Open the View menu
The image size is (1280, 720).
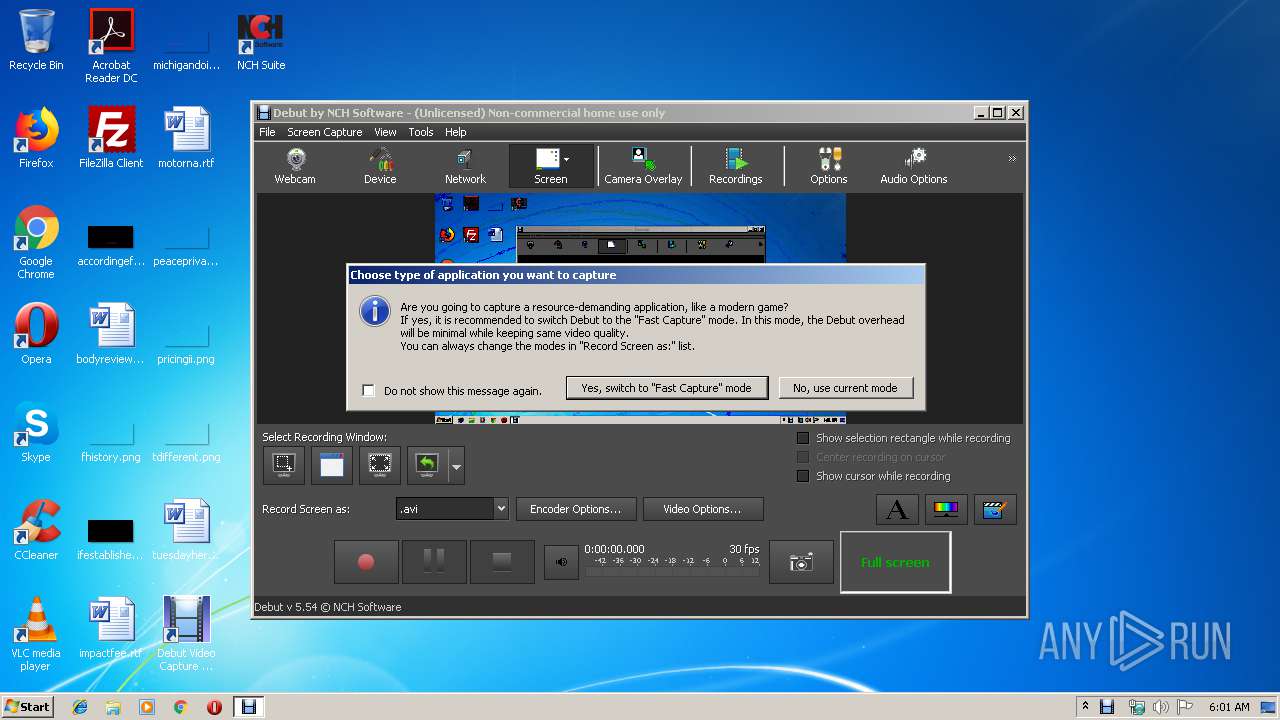click(385, 132)
